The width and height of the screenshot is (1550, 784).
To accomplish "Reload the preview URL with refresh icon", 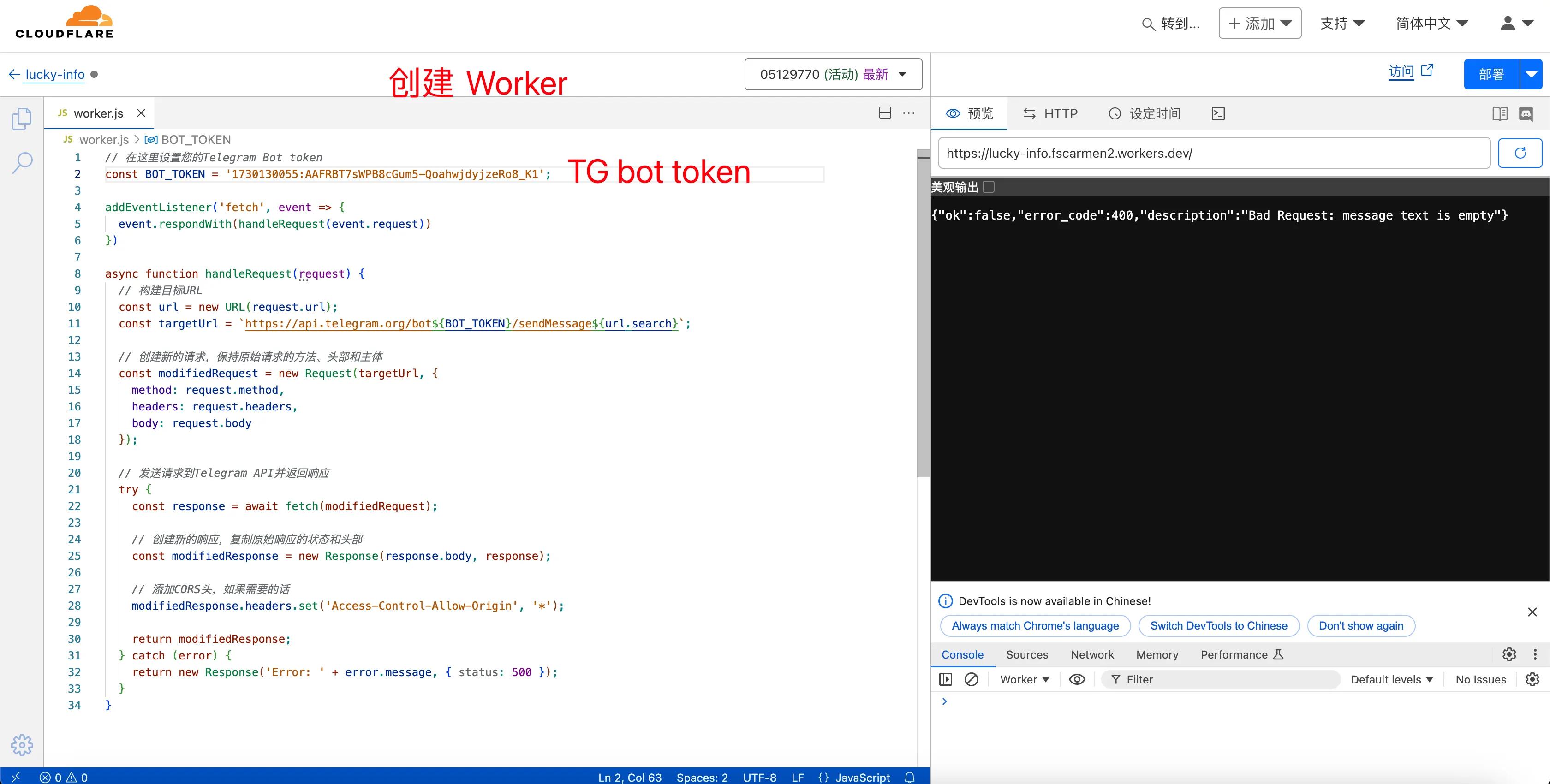I will click(1520, 153).
